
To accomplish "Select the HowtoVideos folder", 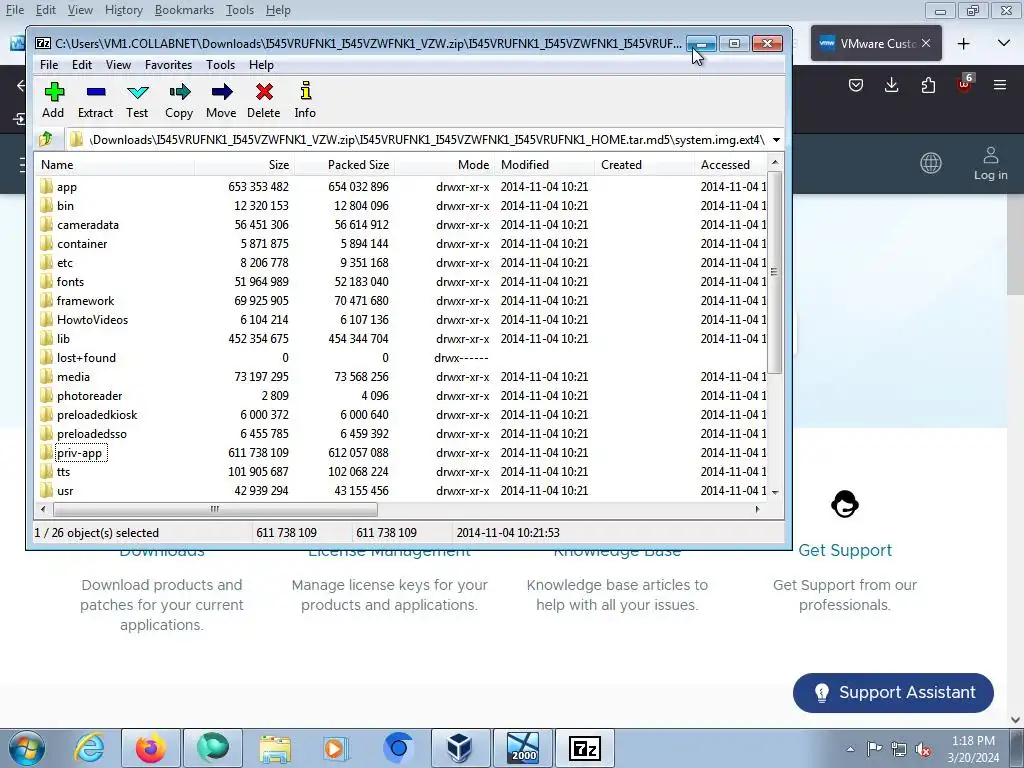I will click(x=92, y=319).
